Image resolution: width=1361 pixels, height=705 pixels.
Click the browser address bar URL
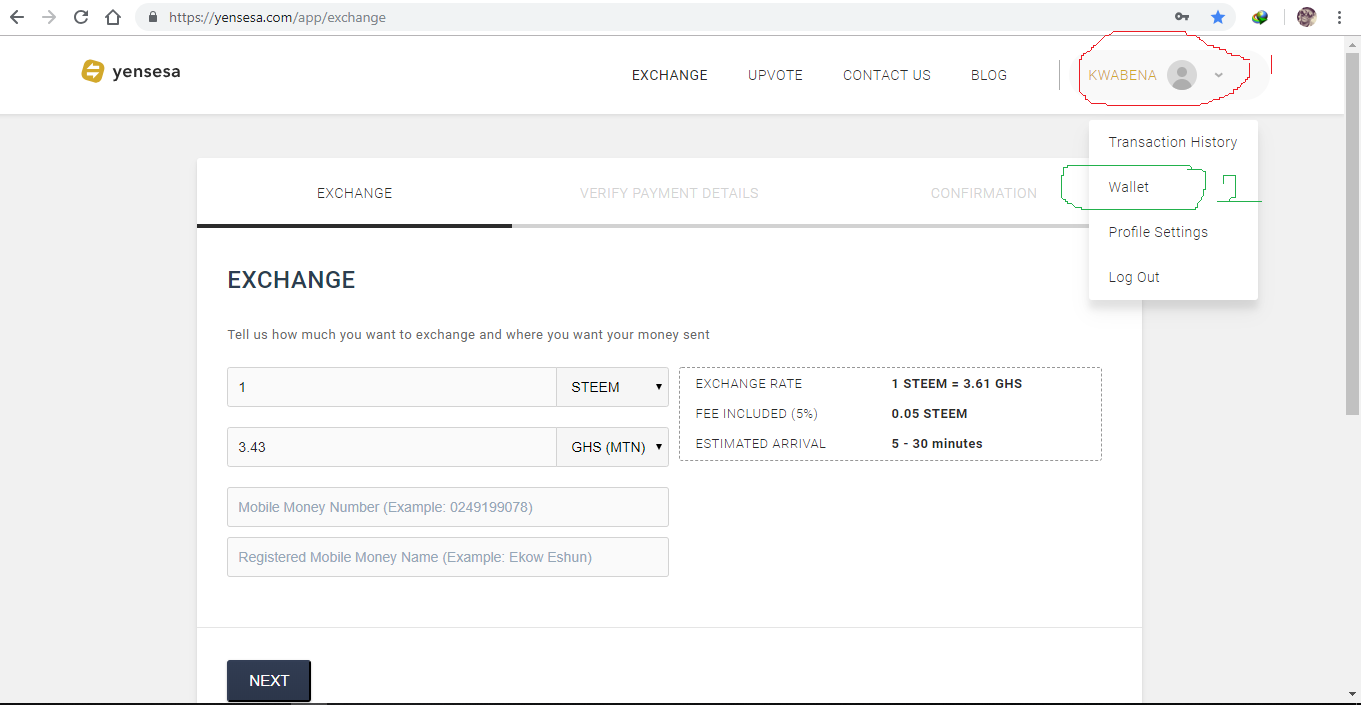277,17
